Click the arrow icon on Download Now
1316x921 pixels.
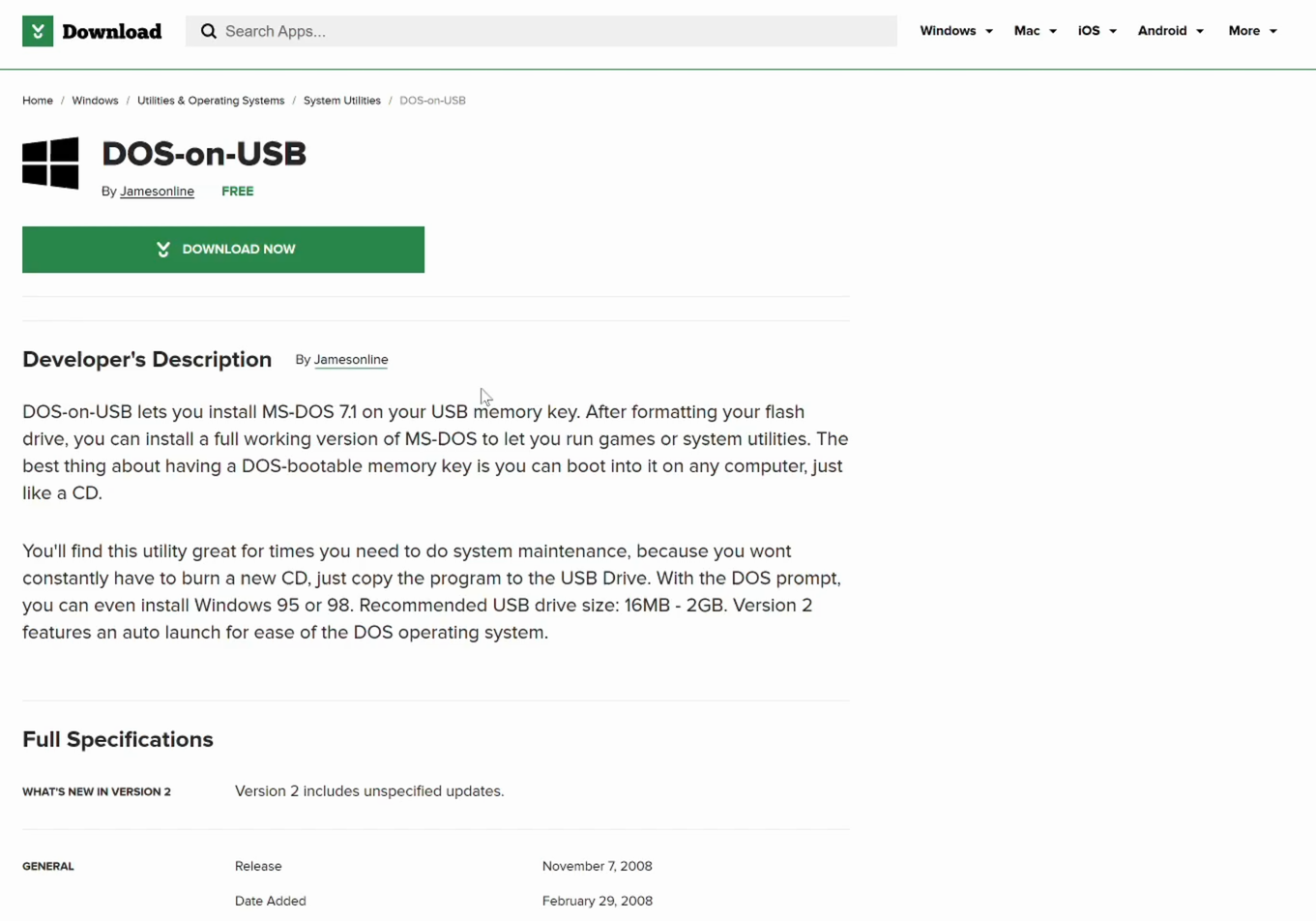pyautogui.click(x=163, y=250)
